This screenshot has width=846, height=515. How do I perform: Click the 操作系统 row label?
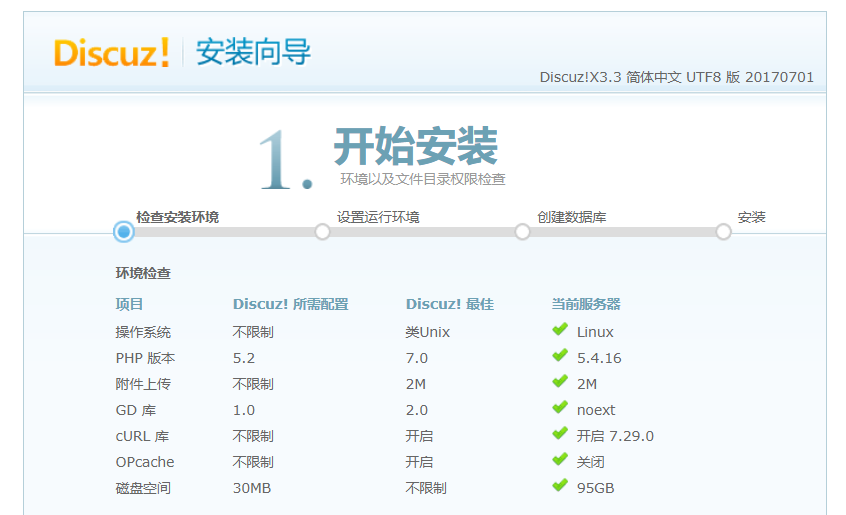pyautogui.click(x=143, y=332)
